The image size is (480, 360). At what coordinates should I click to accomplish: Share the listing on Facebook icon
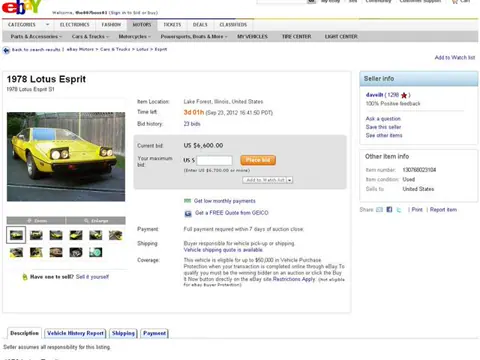tap(389, 210)
